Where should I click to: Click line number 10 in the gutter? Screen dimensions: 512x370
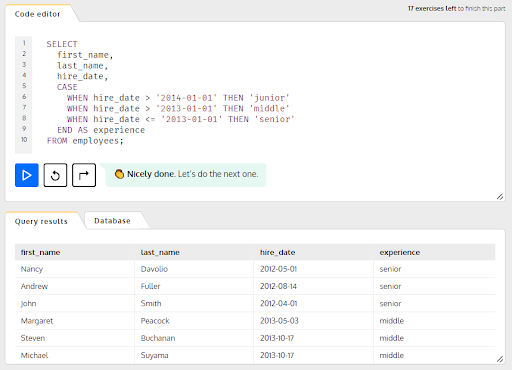(24, 139)
